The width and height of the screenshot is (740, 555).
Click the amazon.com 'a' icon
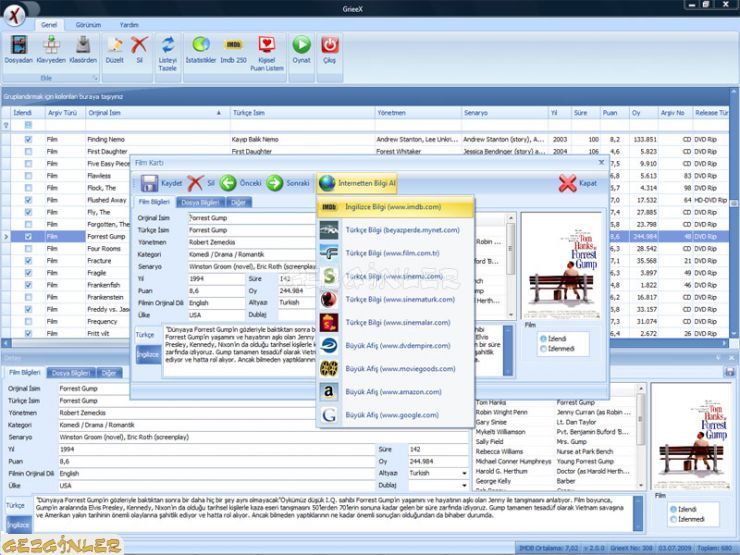tap(329, 392)
